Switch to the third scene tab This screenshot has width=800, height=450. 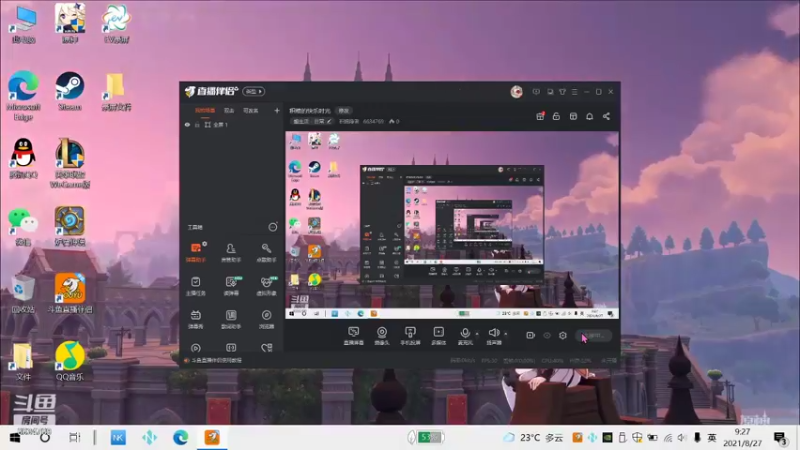251,110
